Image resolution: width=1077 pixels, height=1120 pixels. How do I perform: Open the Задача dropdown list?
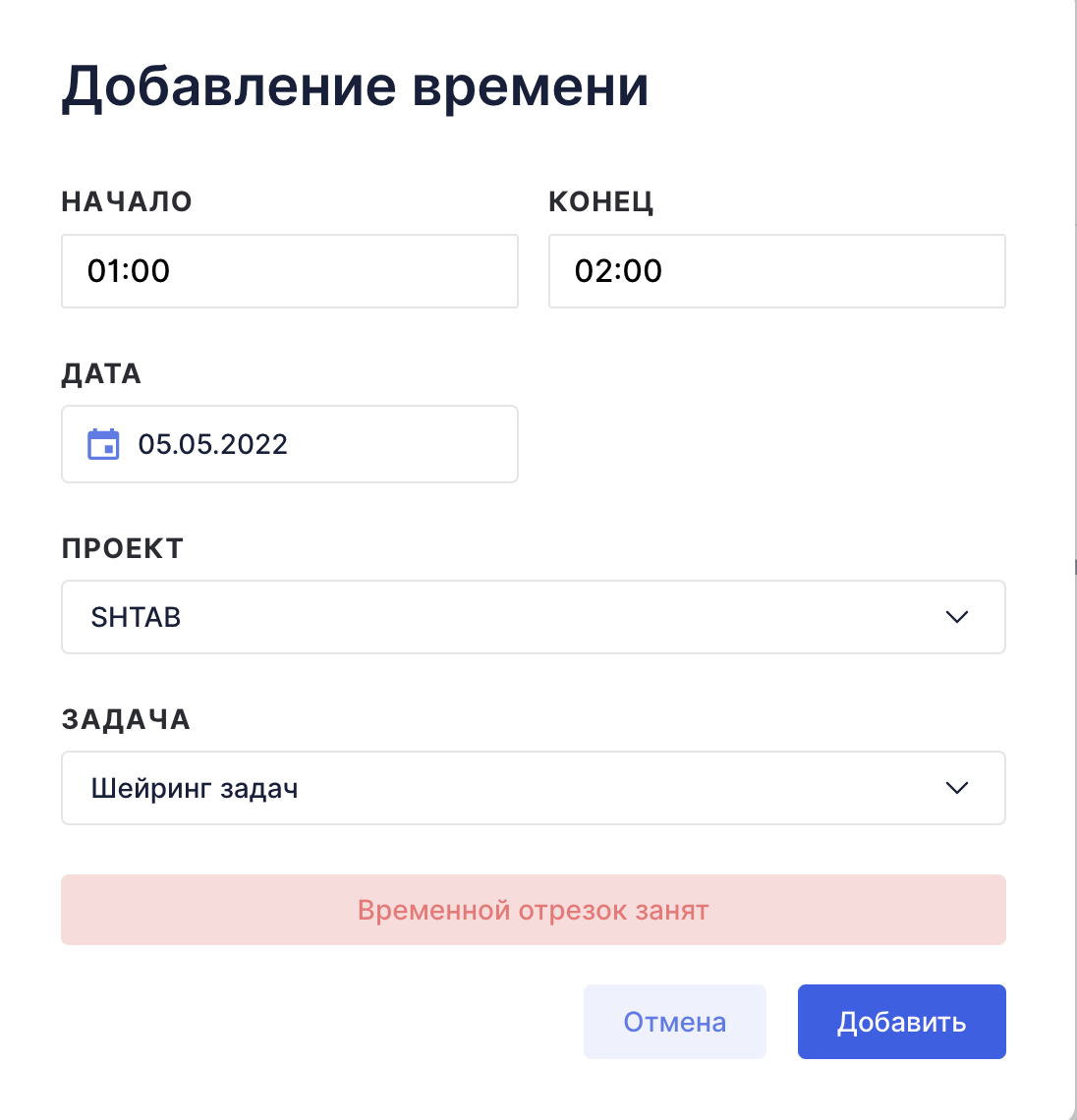tap(534, 788)
